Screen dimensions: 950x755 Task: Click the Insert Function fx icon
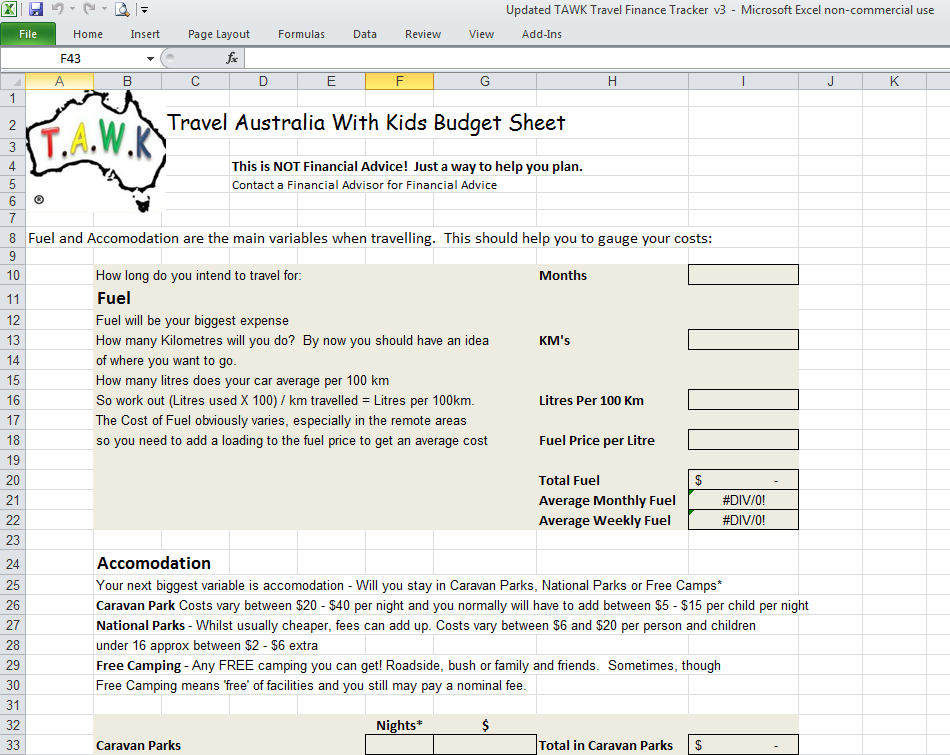point(232,58)
